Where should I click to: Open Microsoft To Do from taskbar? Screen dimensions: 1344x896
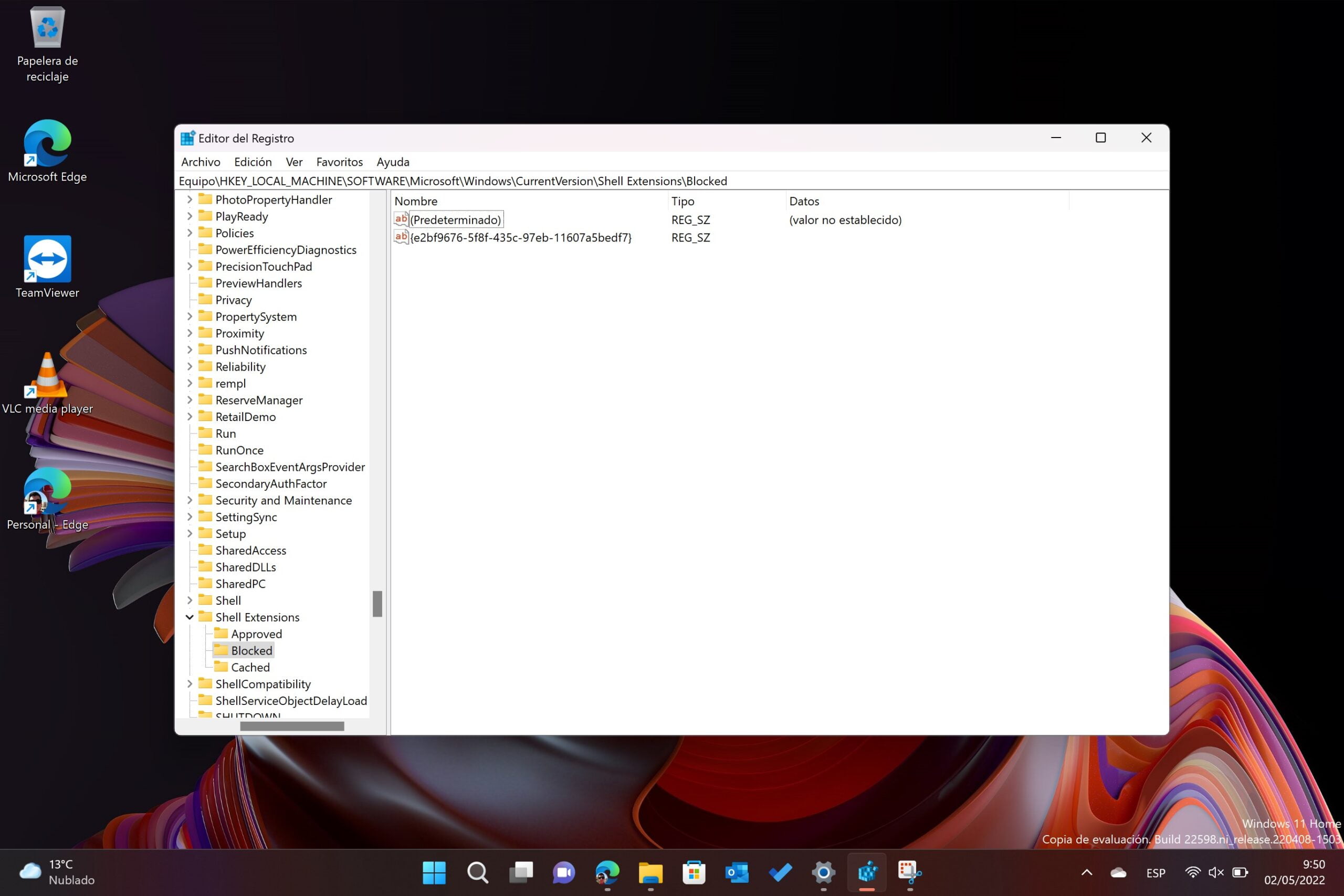(780, 872)
